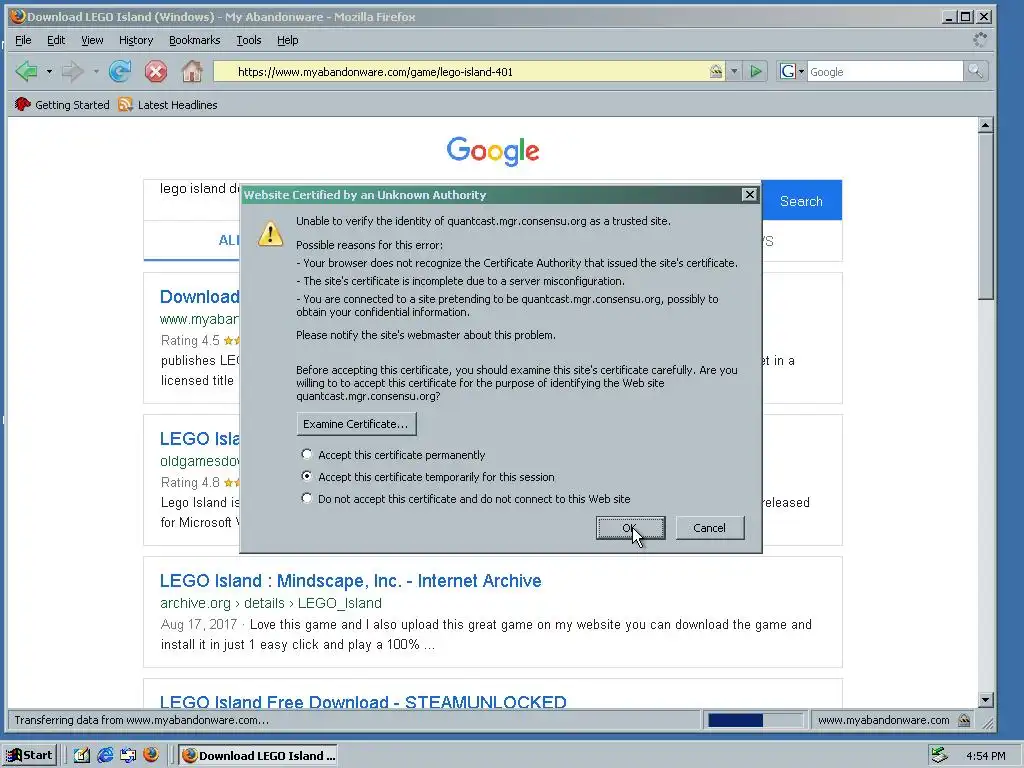1024x768 pixels.
Task: Close the Unknown Authority dialog with X
Action: [x=750, y=194]
